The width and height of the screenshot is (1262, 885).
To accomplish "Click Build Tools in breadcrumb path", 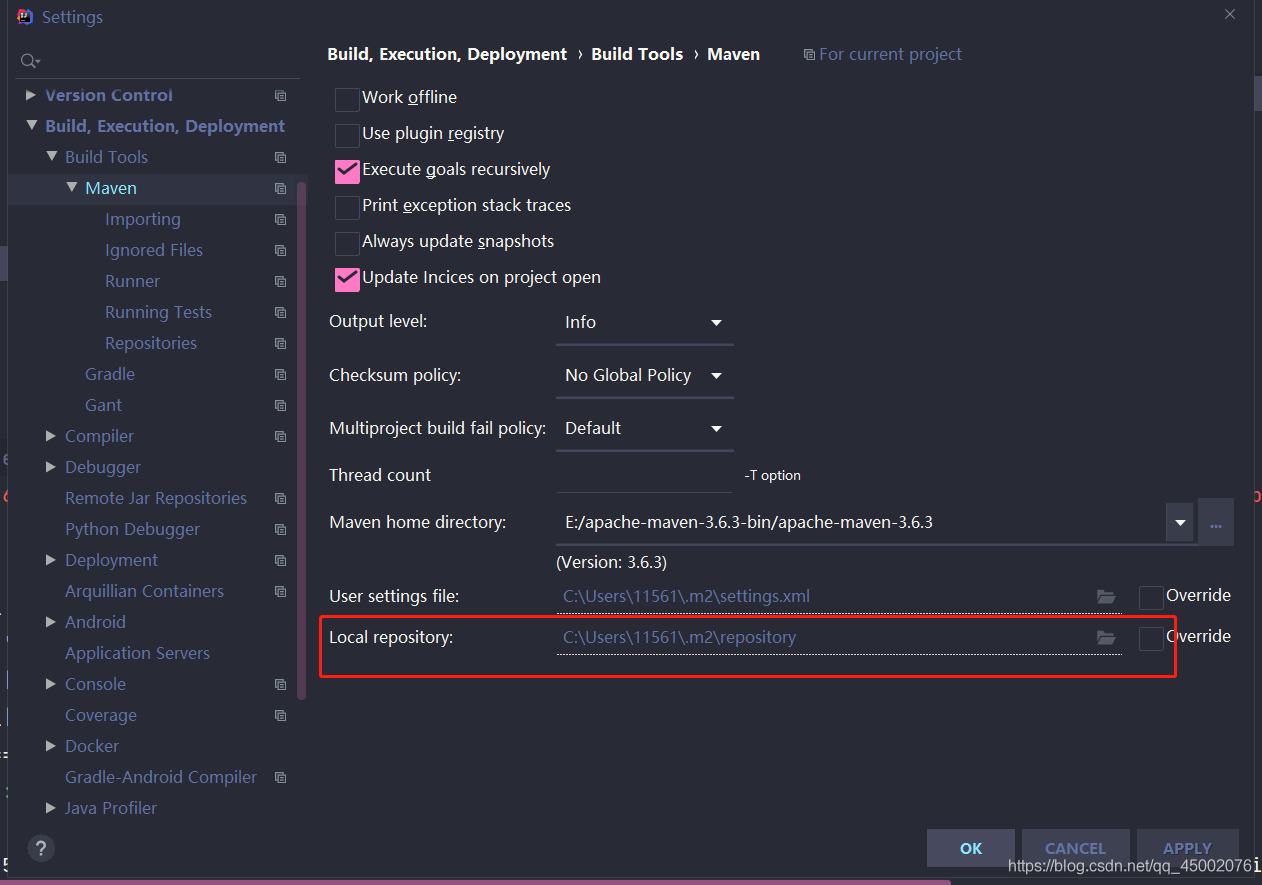I will pos(637,54).
